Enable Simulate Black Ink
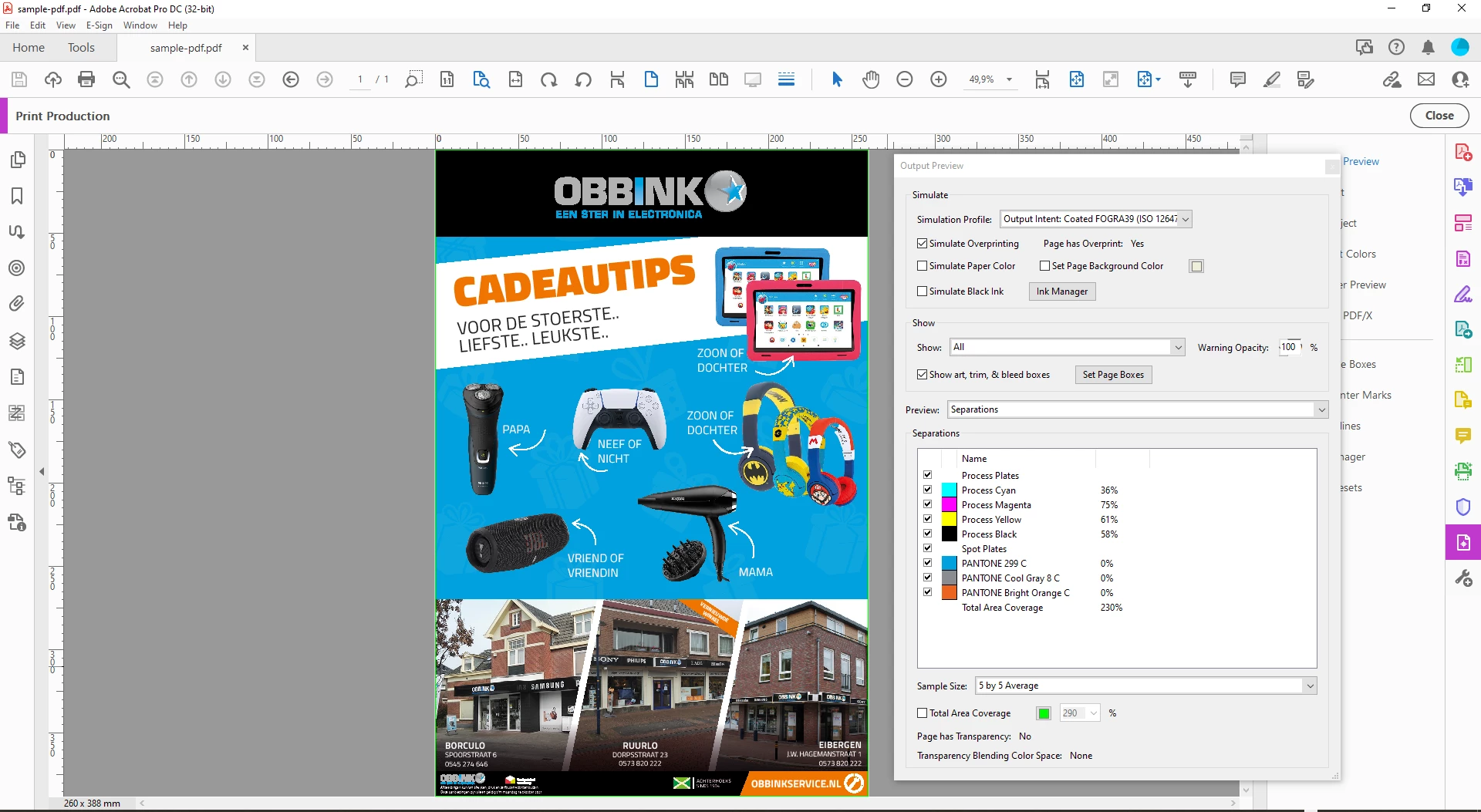This screenshot has width=1481, height=812. (922, 291)
